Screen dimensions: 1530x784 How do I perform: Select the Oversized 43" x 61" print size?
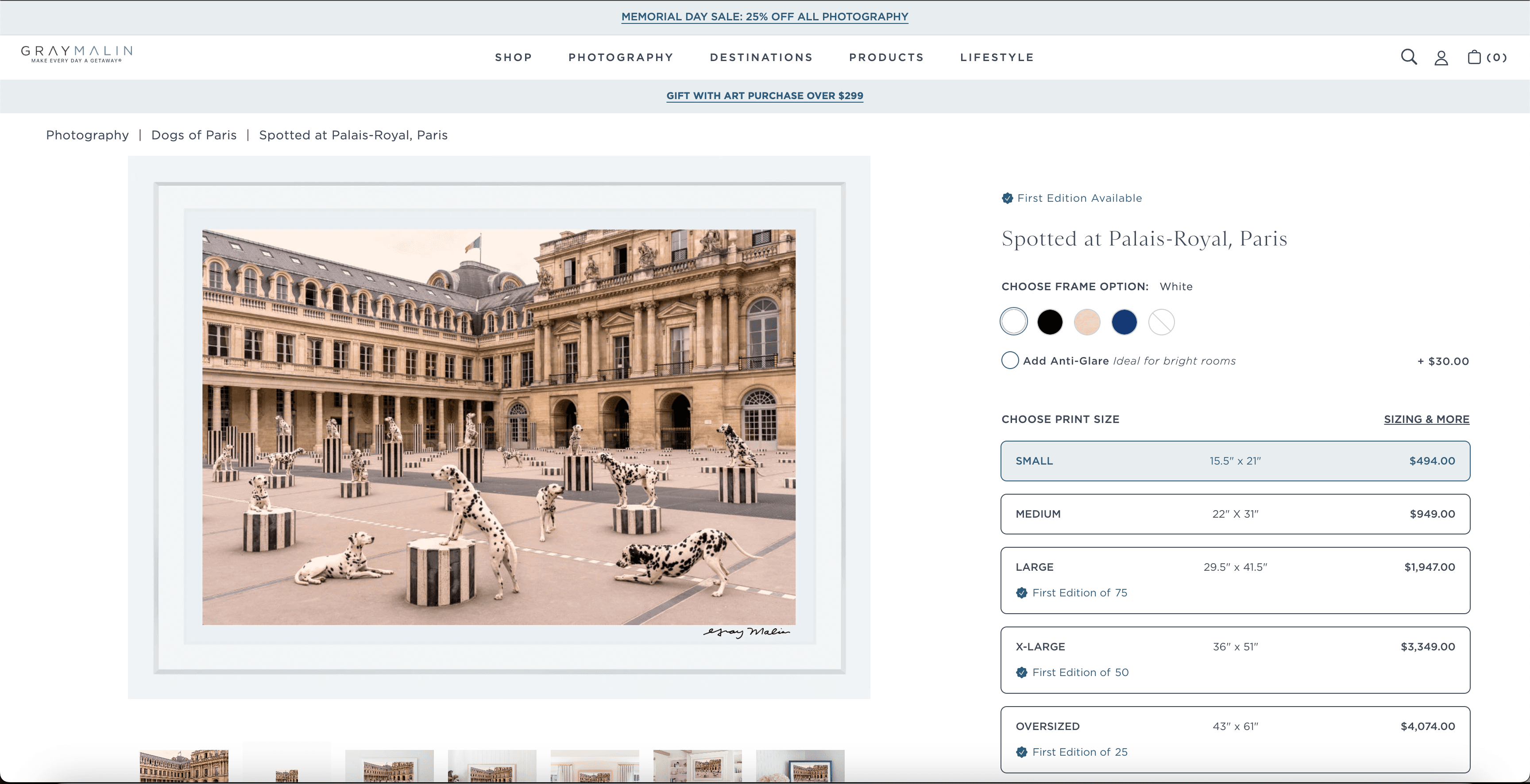(x=1235, y=739)
